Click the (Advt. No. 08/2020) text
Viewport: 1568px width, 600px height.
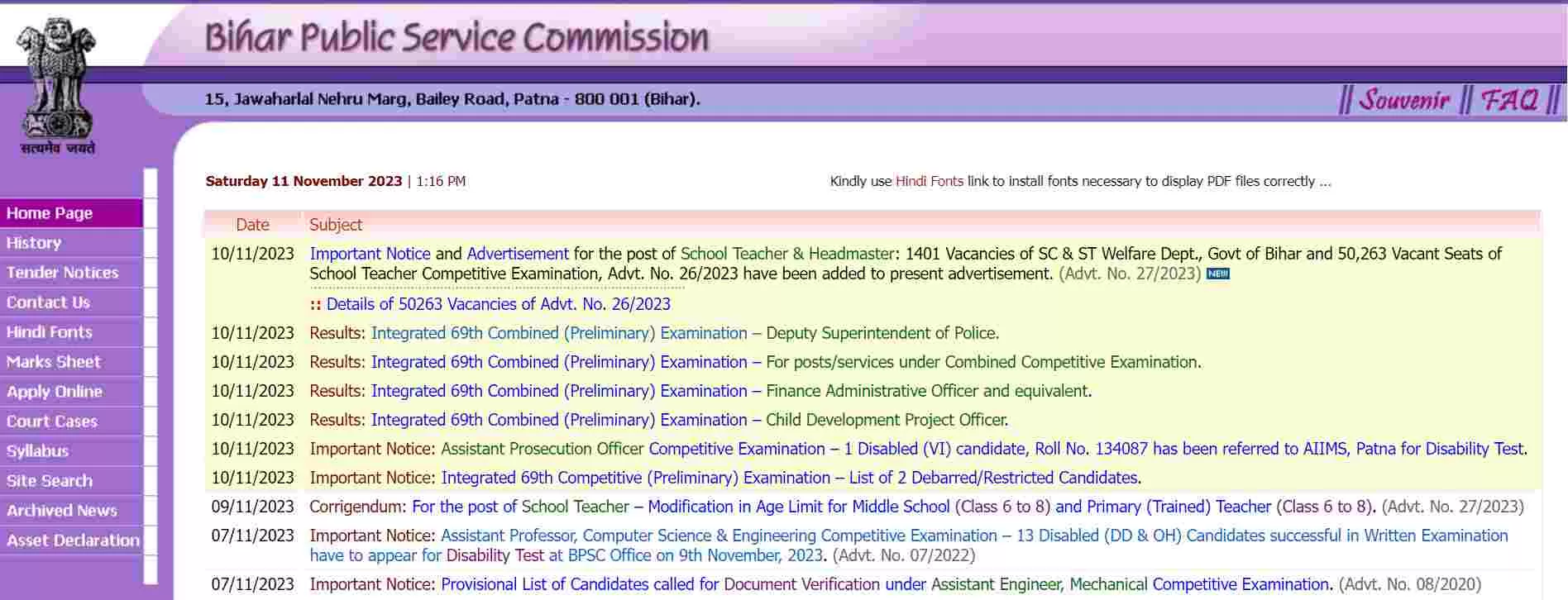point(1410,584)
